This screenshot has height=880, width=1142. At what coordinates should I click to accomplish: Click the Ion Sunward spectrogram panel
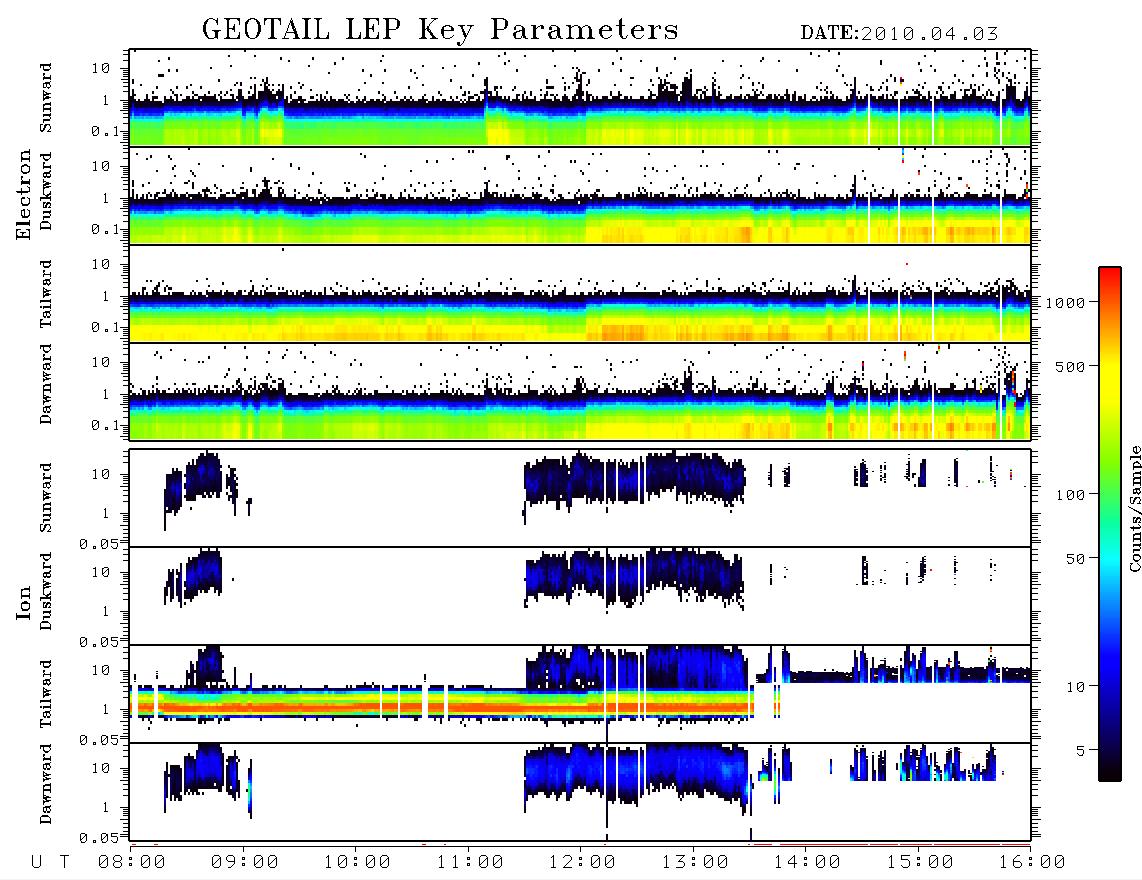[x=580, y=498]
